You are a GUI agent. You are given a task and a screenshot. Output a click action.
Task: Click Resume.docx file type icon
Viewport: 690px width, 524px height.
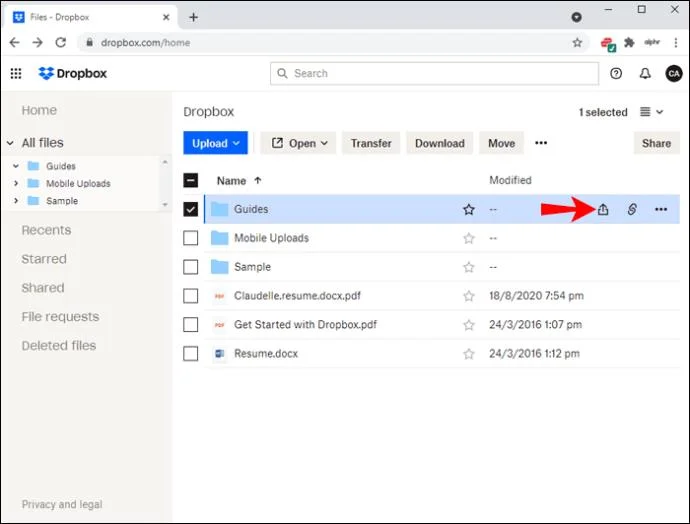tap(220, 354)
